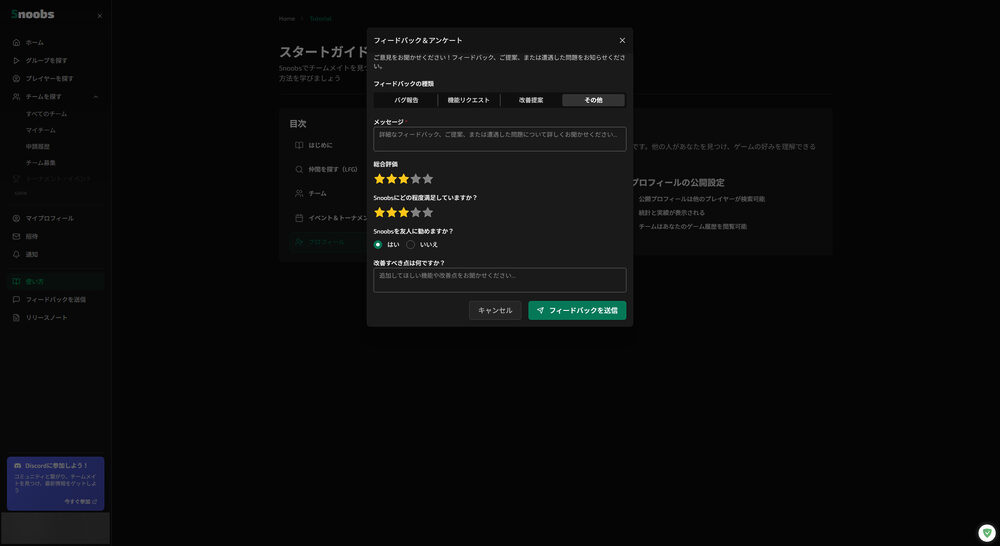Click the キャンセル button

pyautogui.click(x=495, y=311)
